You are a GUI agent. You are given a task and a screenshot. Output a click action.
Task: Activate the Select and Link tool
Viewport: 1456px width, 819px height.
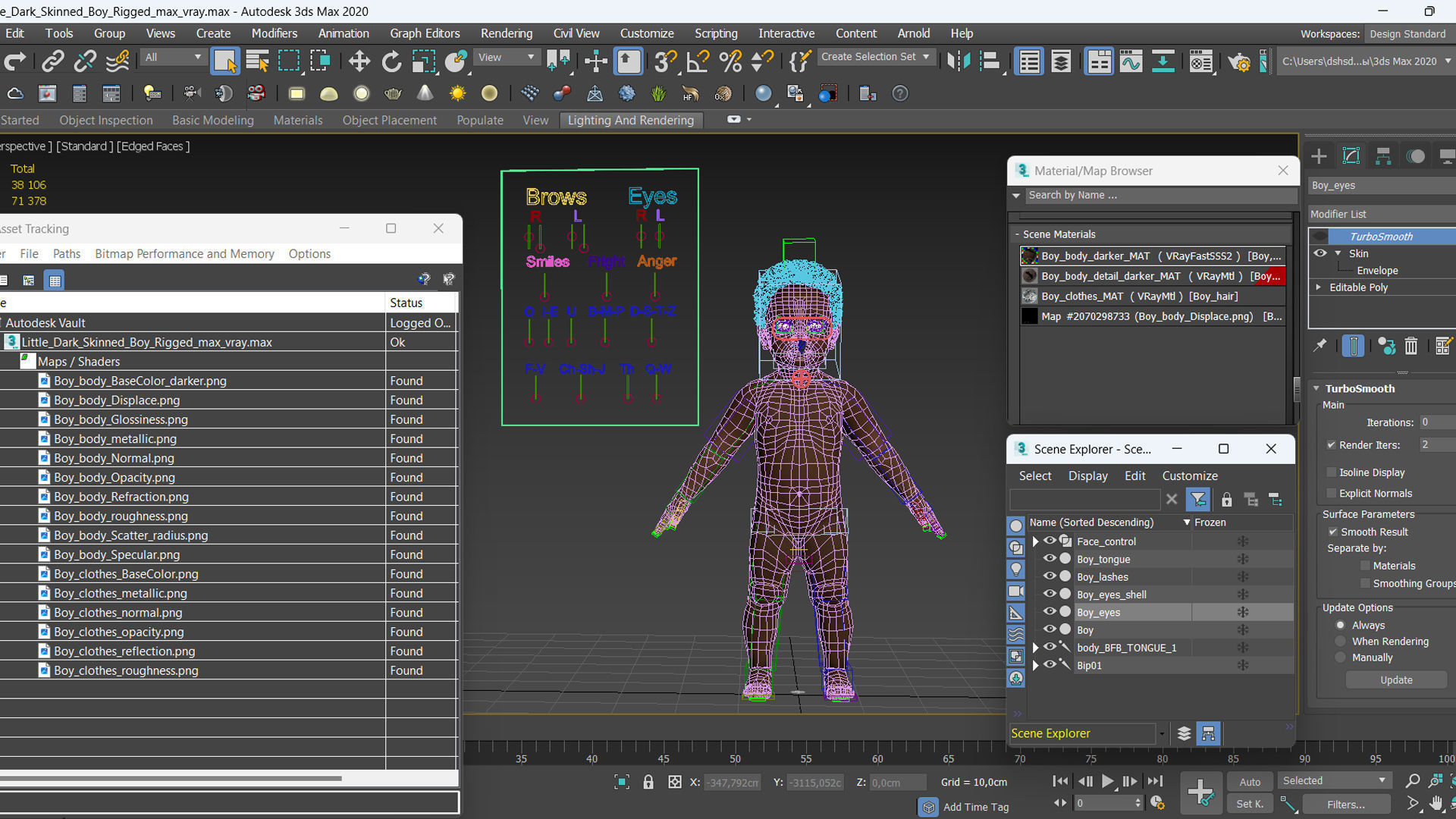[x=52, y=61]
